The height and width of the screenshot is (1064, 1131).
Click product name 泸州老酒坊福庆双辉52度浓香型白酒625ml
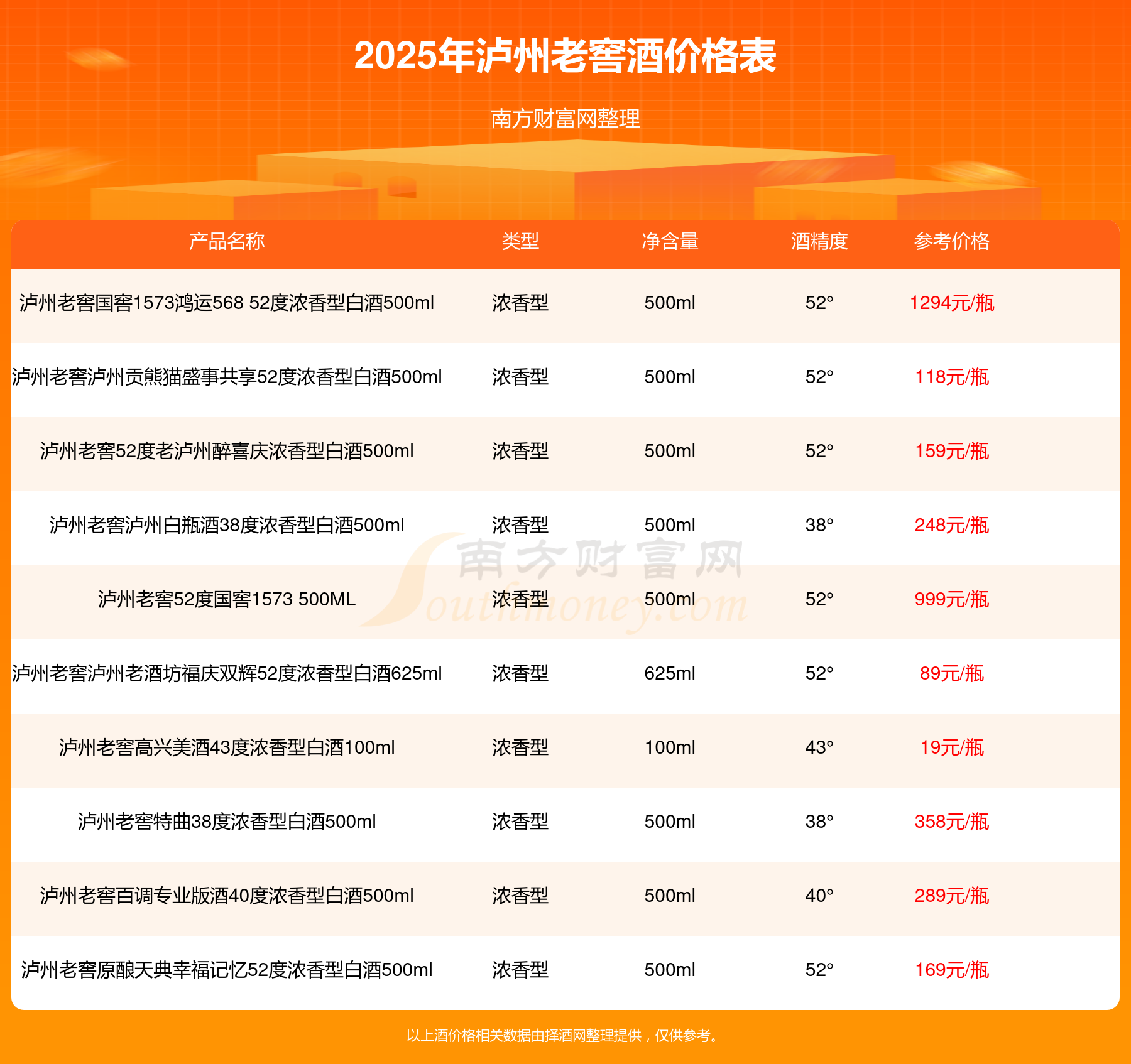[227, 673]
